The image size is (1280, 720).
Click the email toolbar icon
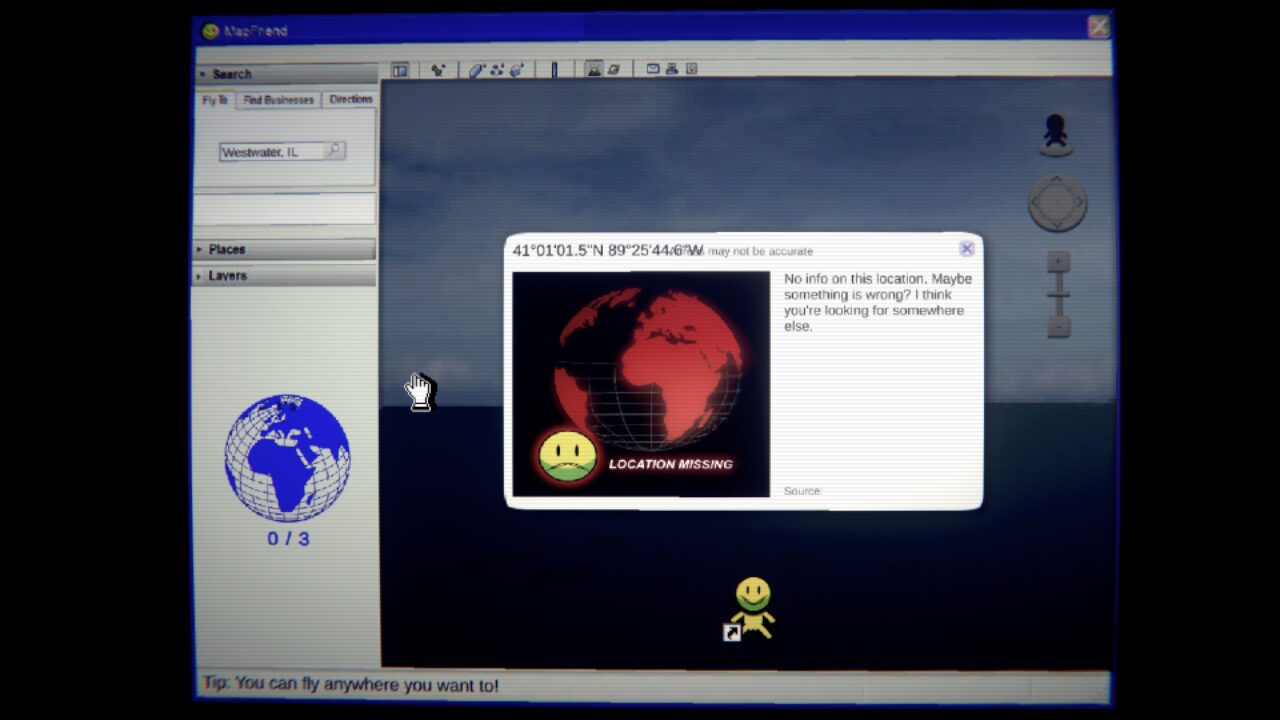click(x=653, y=69)
